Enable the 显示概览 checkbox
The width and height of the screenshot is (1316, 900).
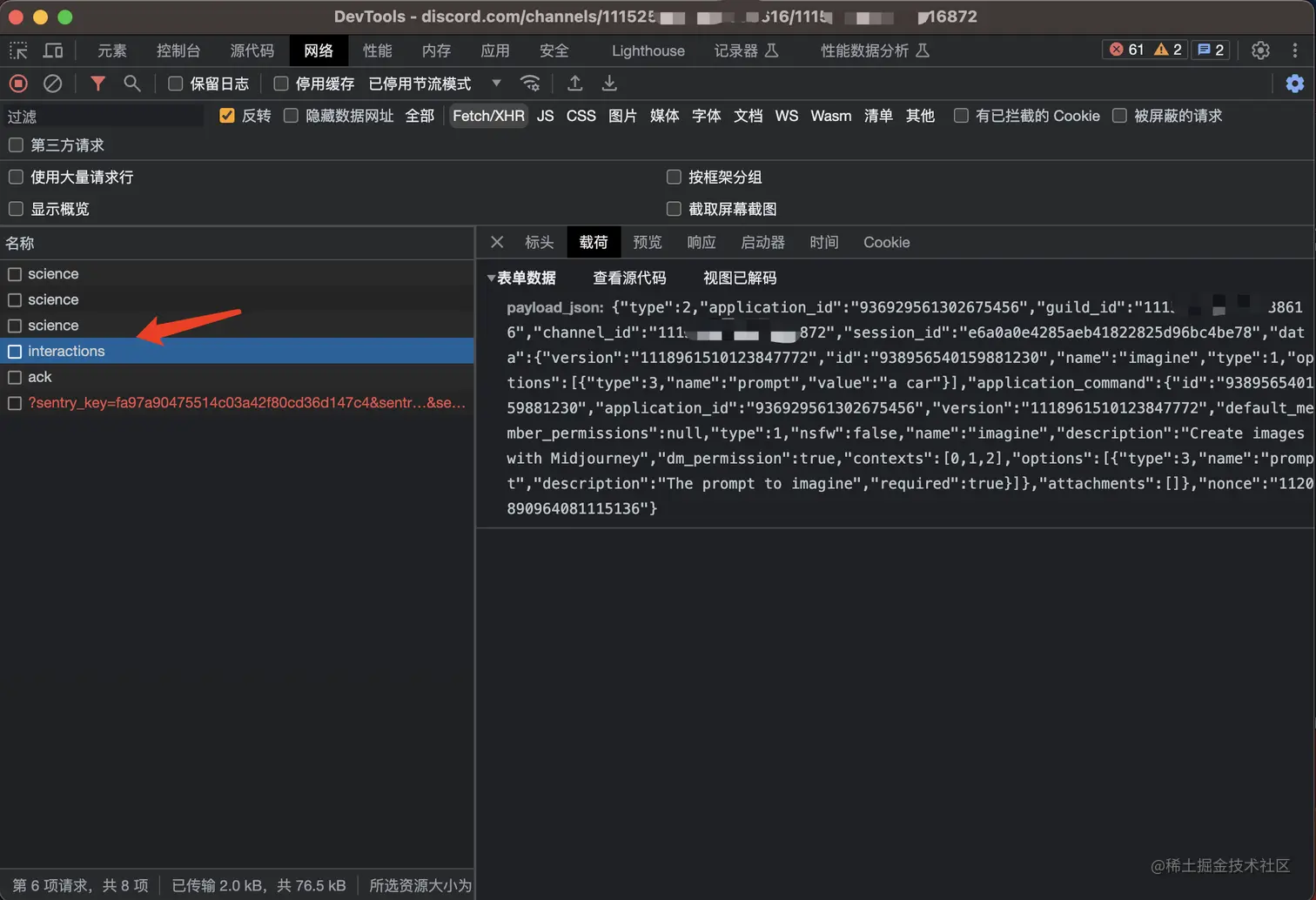tap(16, 209)
